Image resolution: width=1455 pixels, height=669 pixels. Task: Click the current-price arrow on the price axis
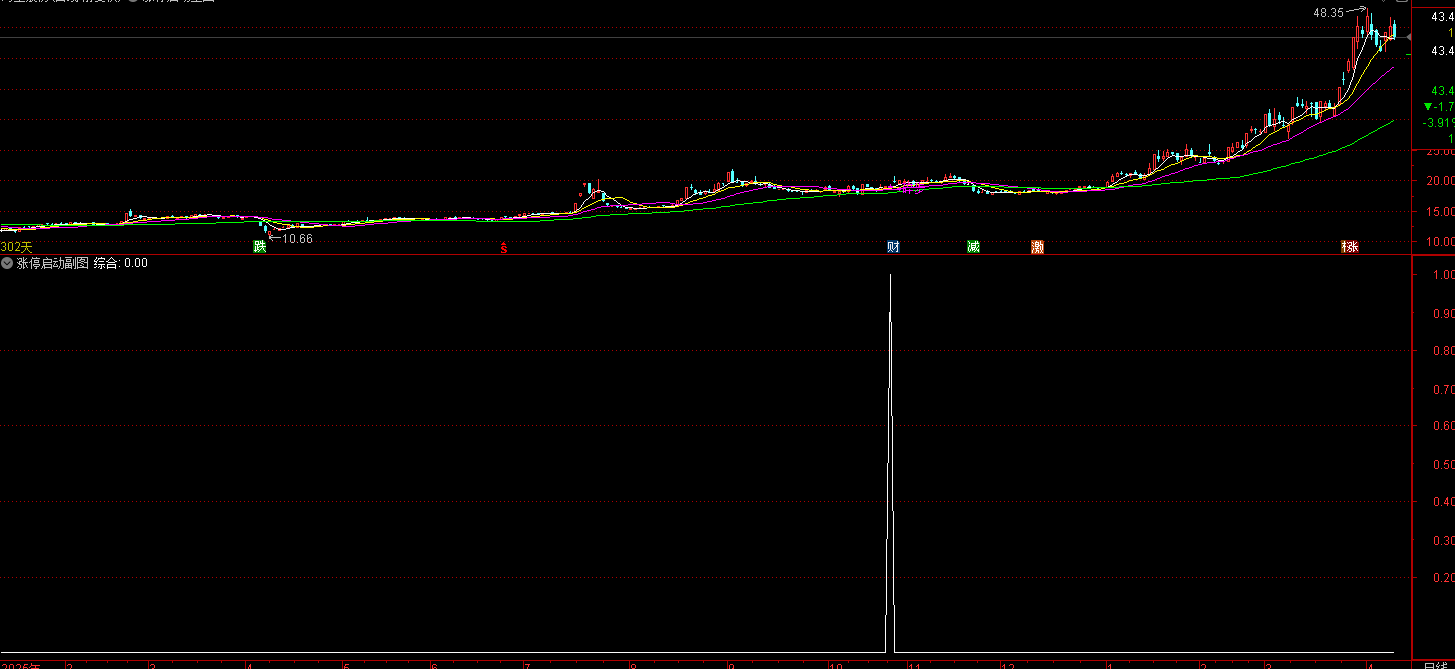click(x=1409, y=37)
